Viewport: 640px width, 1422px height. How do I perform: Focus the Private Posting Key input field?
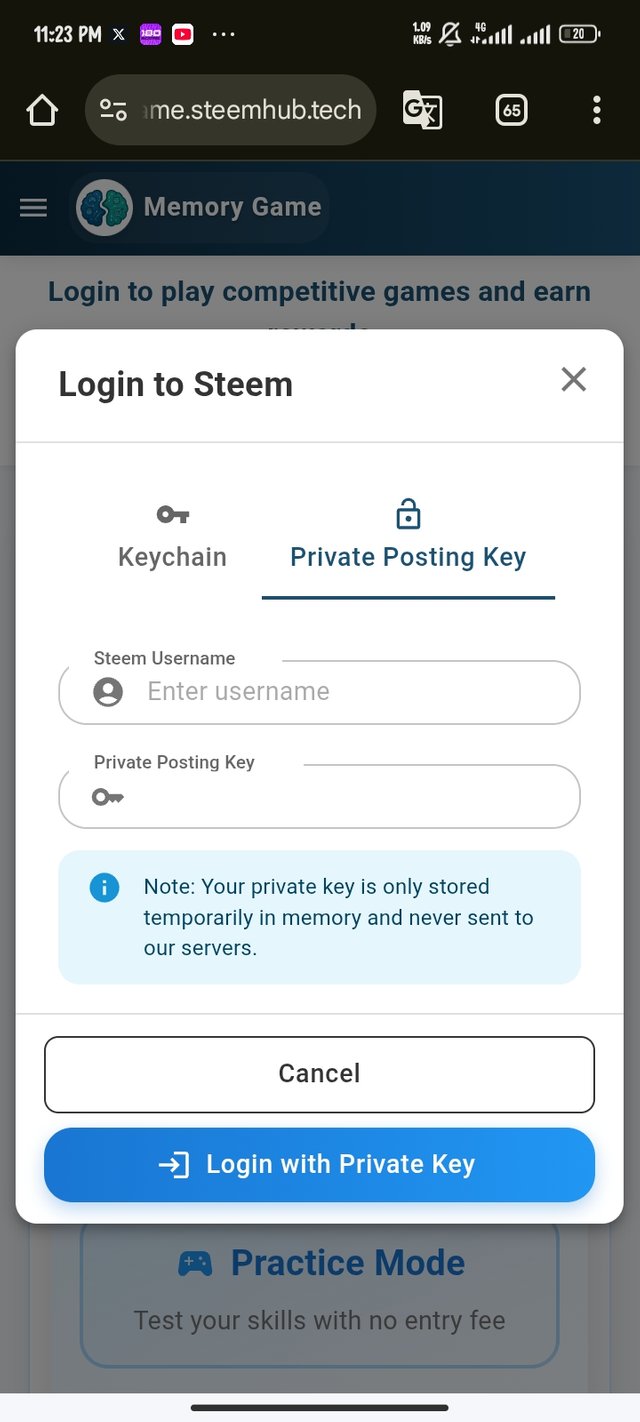pyautogui.click(x=320, y=796)
